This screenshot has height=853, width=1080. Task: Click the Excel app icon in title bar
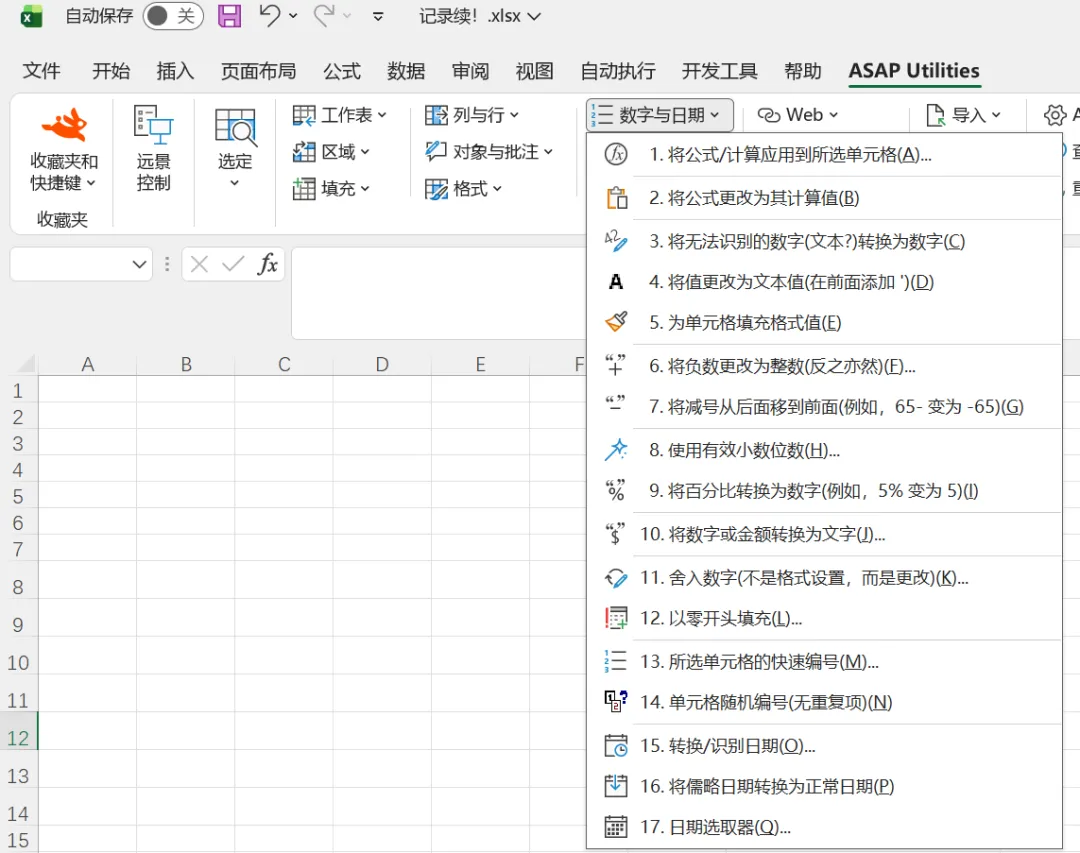tap(30, 16)
